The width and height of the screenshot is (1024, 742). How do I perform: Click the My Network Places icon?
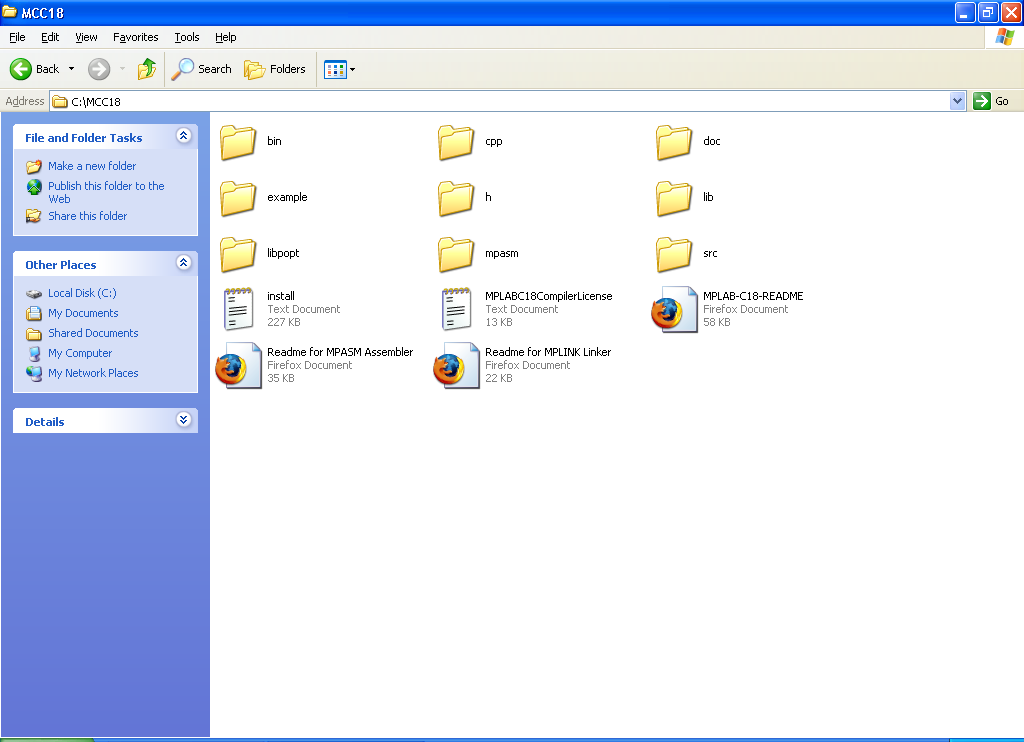[x=34, y=373]
